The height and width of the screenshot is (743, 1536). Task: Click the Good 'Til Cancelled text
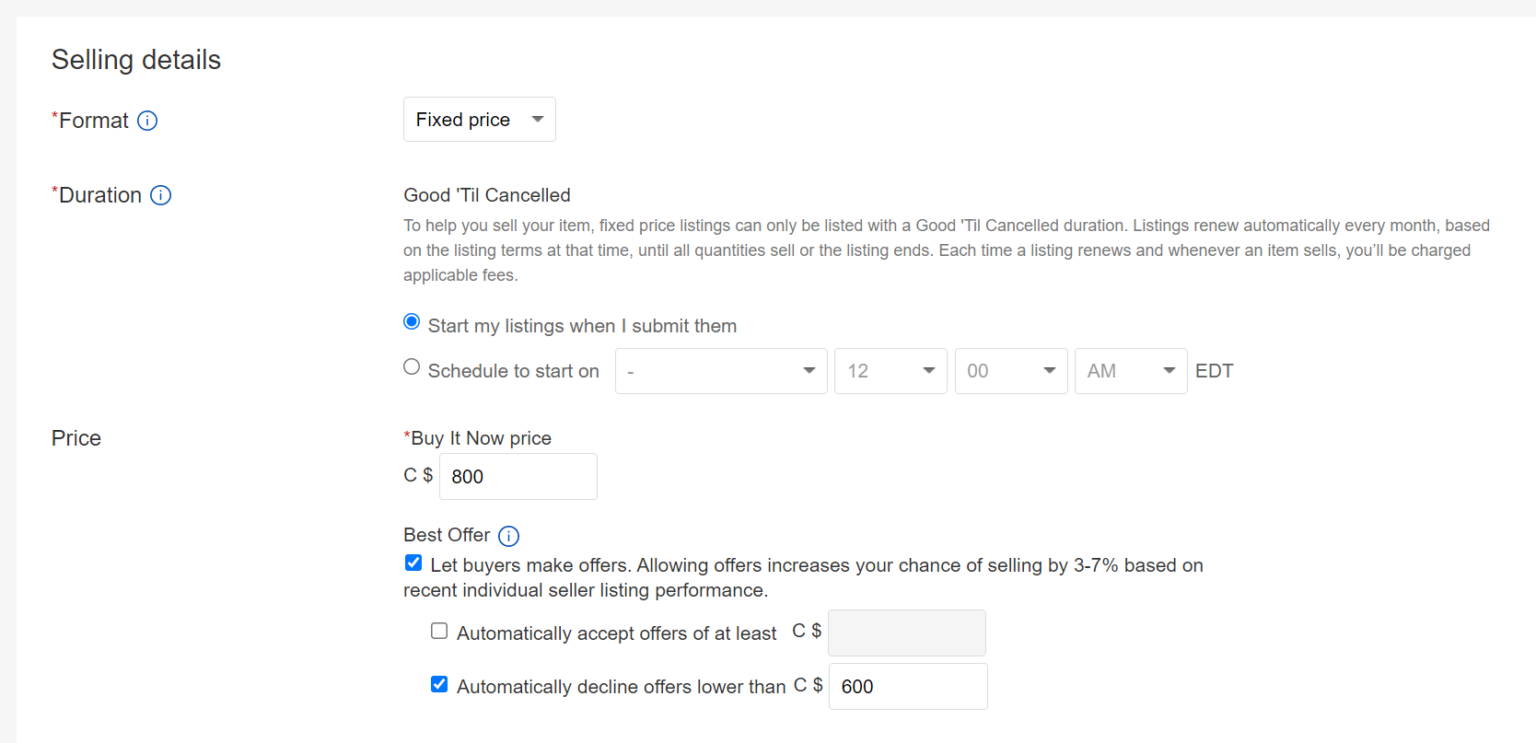coord(487,195)
